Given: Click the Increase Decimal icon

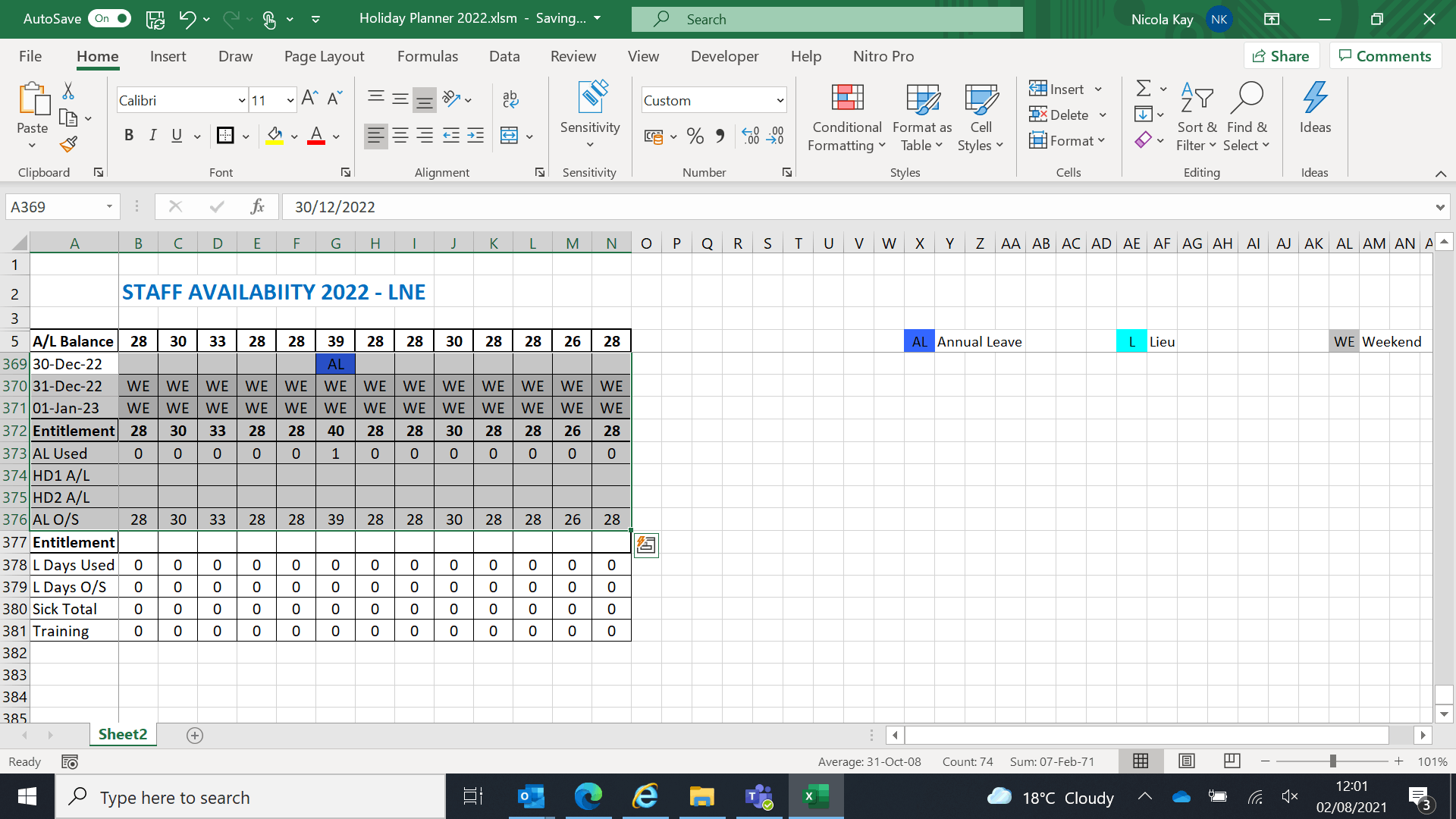Looking at the screenshot, I should tap(751, 136).
